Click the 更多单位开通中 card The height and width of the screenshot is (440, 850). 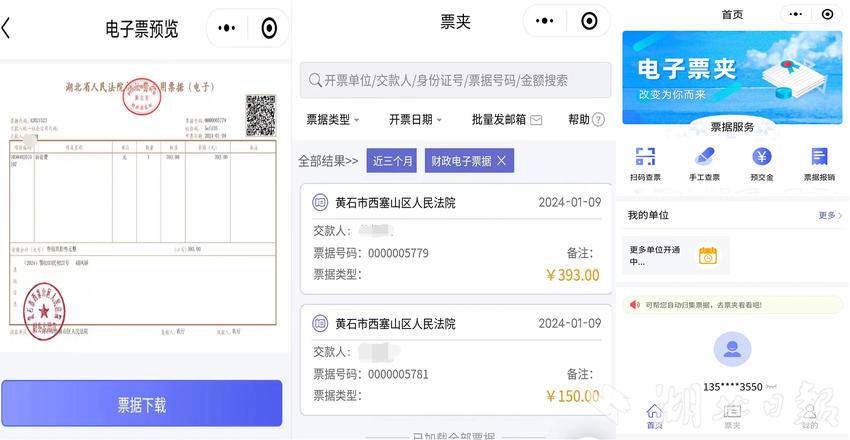(675, 255)
